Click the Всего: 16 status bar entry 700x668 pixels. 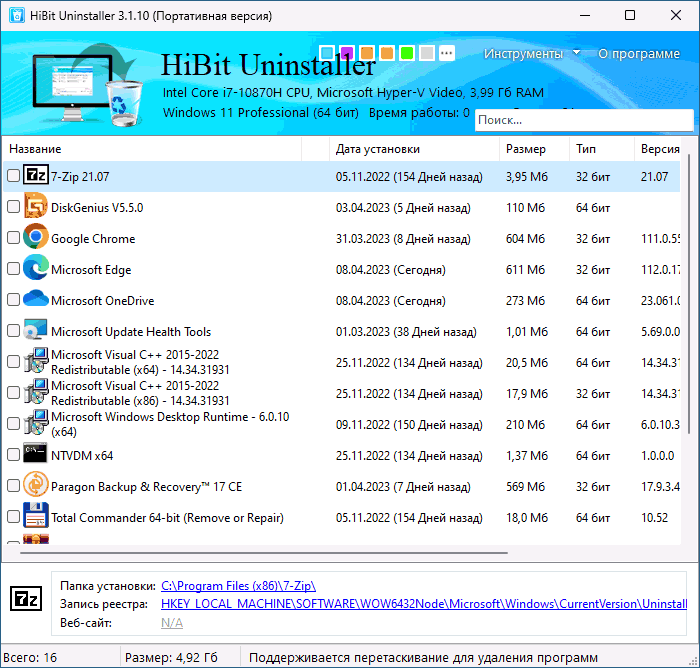[x=30, y=657]
